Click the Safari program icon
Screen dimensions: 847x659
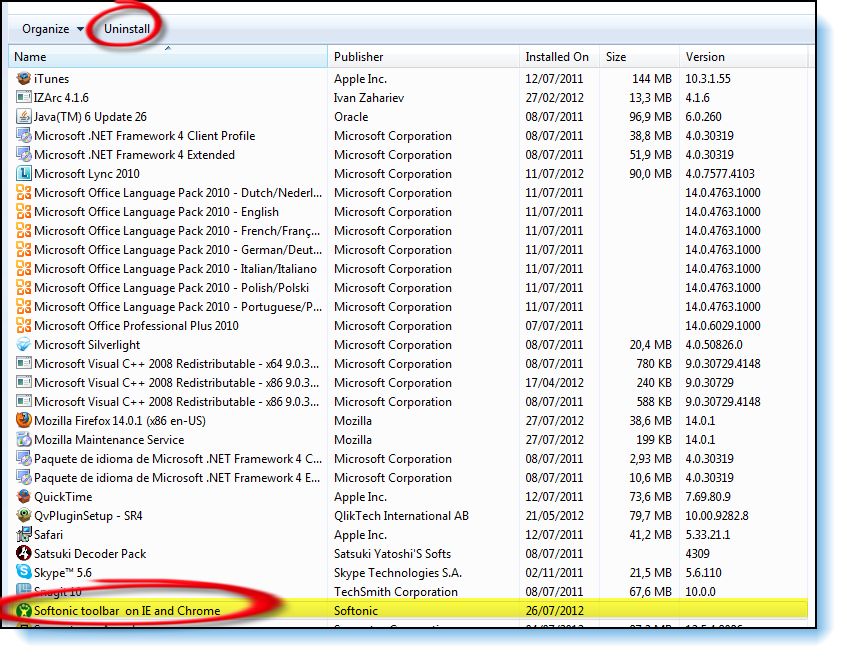pyautogui.click(x=24, y=535)
